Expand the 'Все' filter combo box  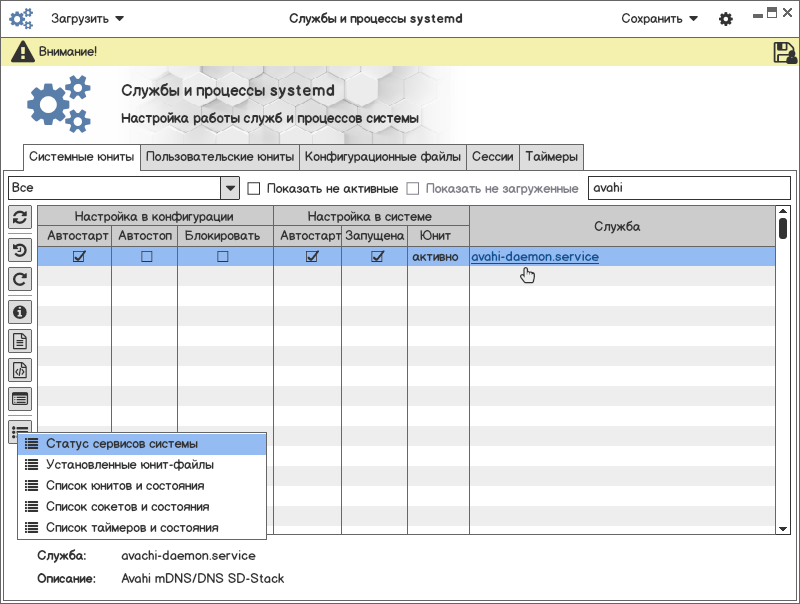pos(229,188)
